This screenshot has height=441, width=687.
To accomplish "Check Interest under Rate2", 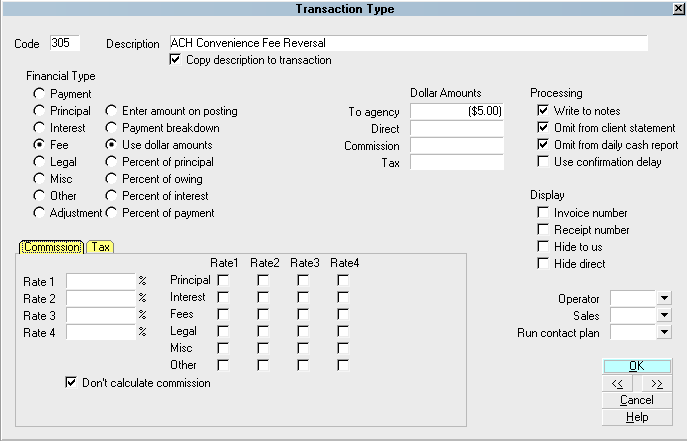I will click(x=263, y=297).
